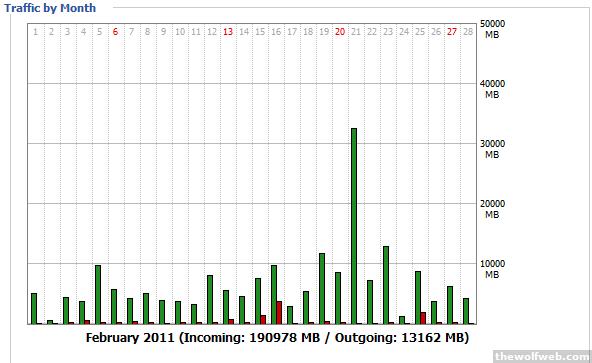This screenshot has height=363, width=592.
Task: Click the thewolfweb.com watermark
Action: (x=542, y=356)
